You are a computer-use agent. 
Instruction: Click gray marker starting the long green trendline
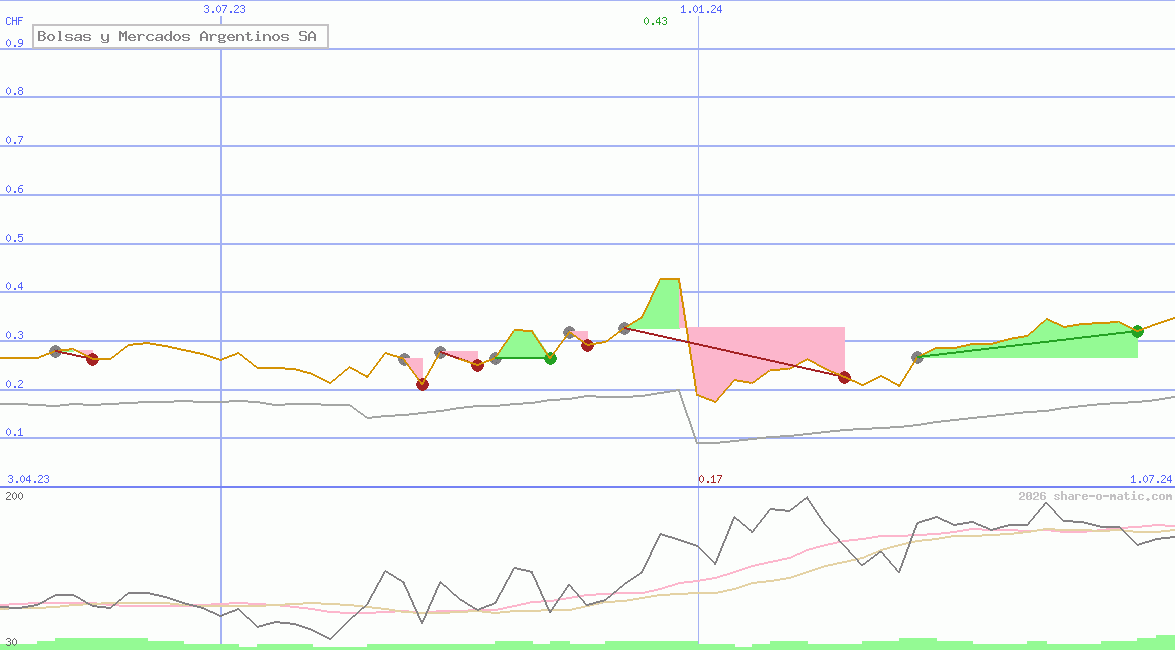pos(917,357)
